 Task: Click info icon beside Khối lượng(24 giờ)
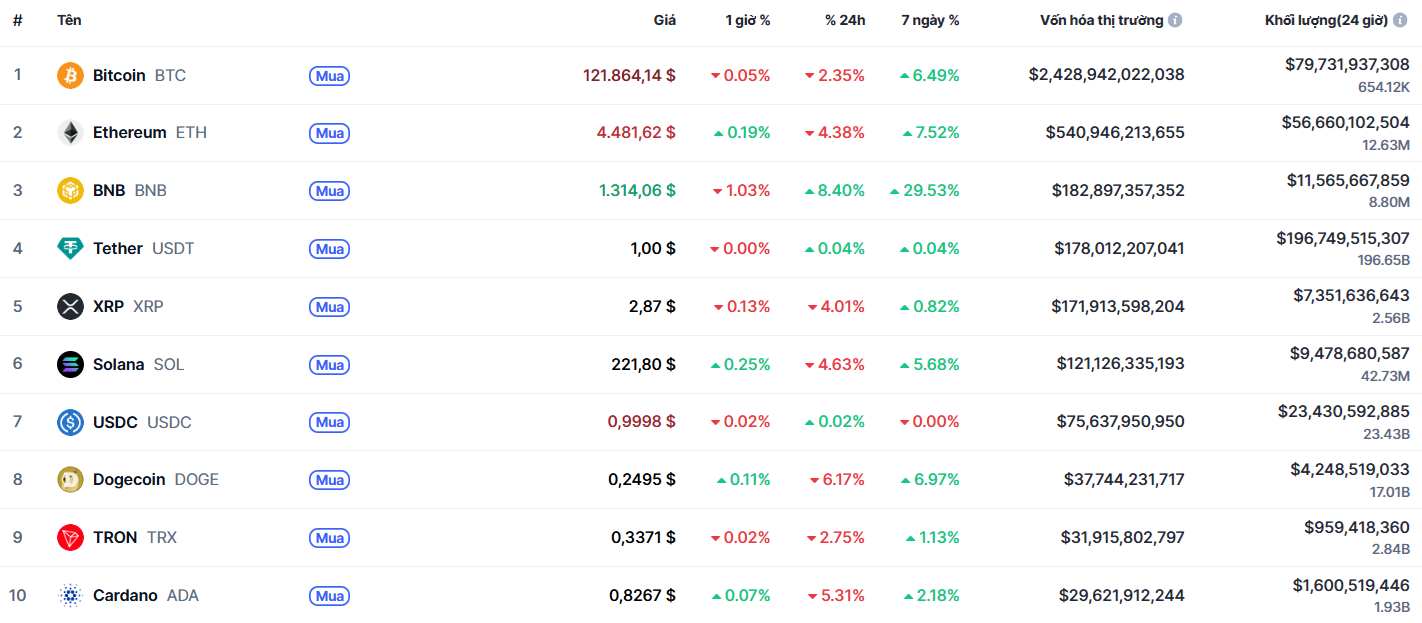[1400, 20]
